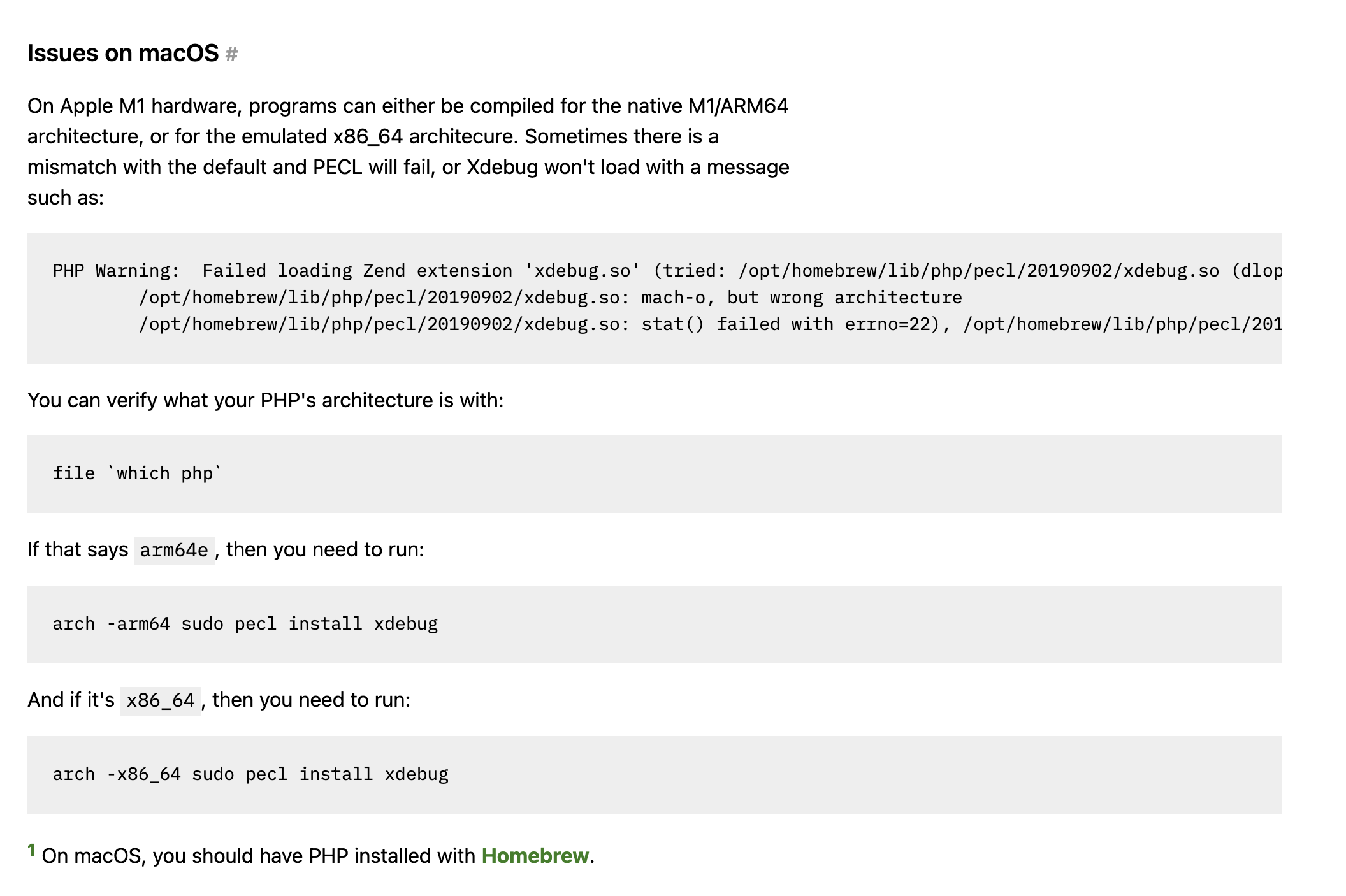Screen dimensions: 1346x896
Task: Click the arch -arm64 sudo pecl install command
Action: (245, 624)
